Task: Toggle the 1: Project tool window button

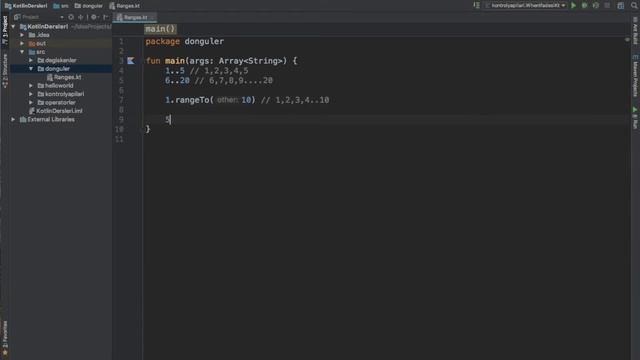Action: pyautogui.click(x=5, y=30)
